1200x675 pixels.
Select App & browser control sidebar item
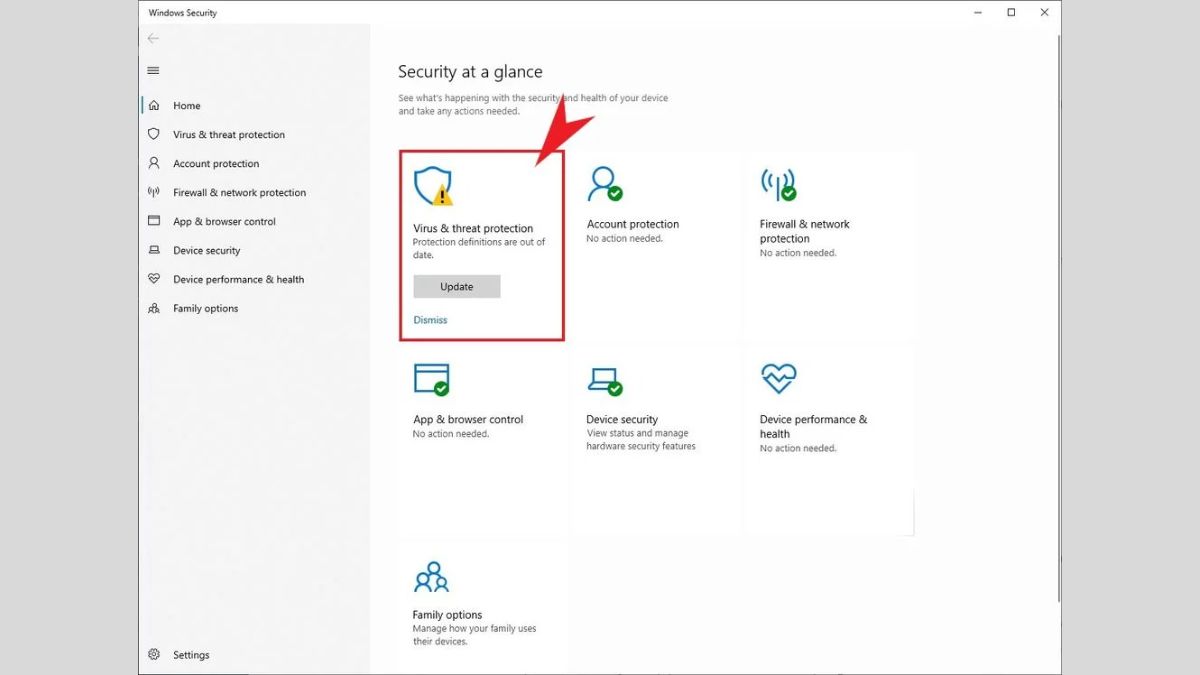point(224,222)
